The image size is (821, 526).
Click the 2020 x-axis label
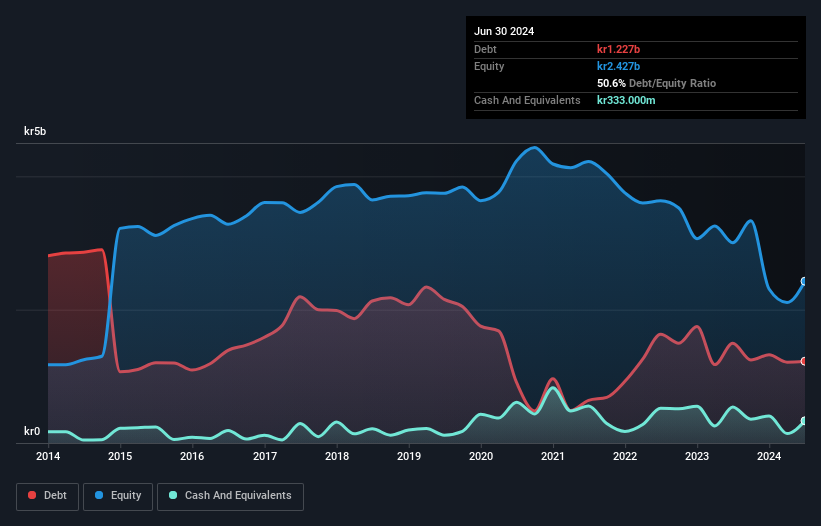[x=481, y=456]
